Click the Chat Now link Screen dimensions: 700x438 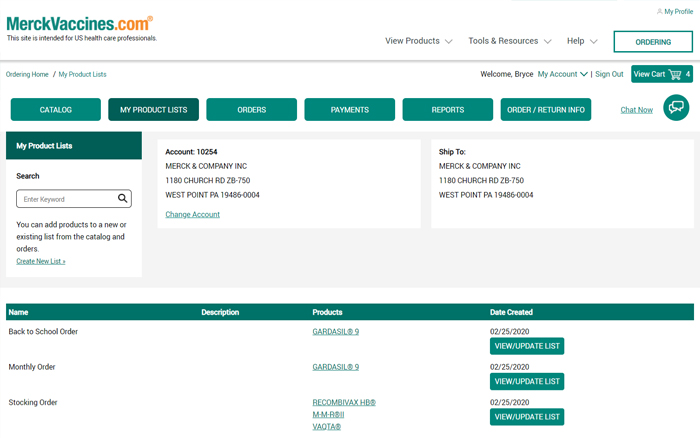637,110
